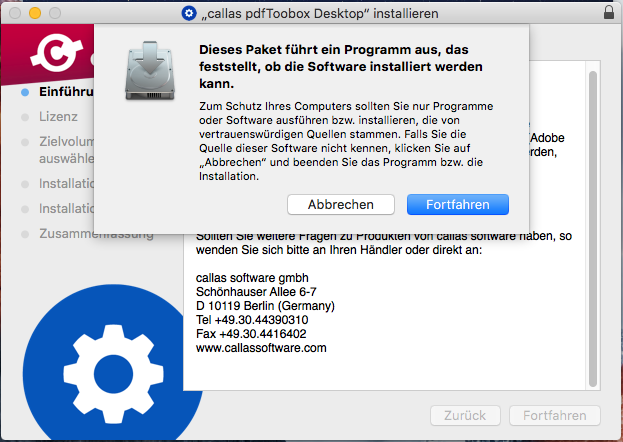
Task: Click the vertical scrollbar of intro text
Action: (593, 229)
